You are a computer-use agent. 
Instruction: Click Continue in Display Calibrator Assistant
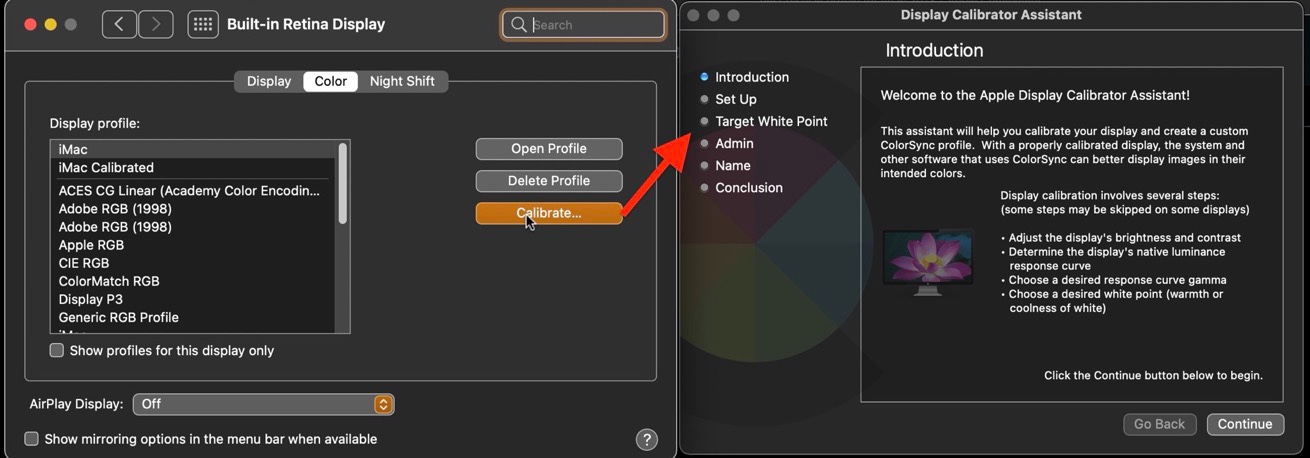tap(1245, 424)
